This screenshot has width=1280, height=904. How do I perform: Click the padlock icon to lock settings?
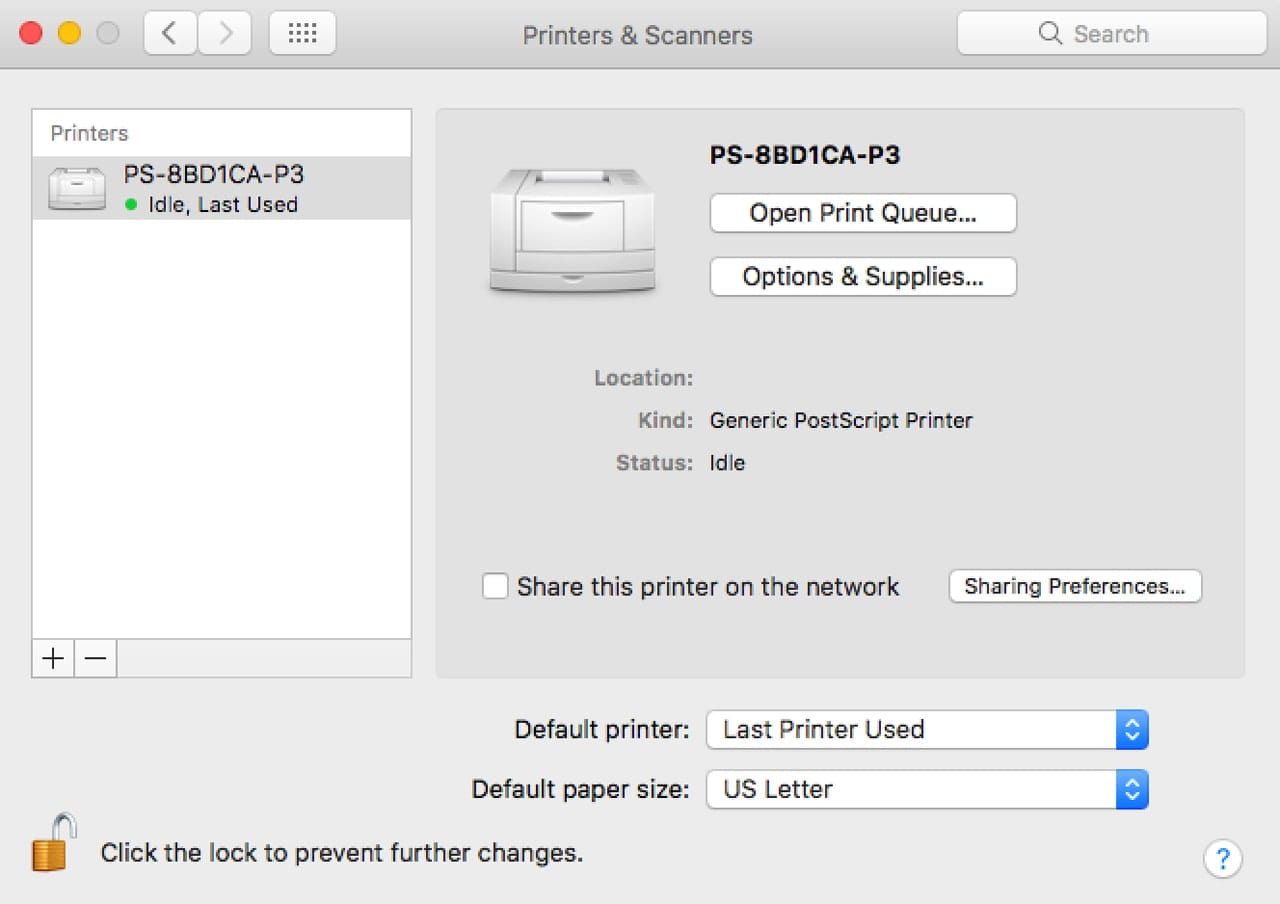53,843
